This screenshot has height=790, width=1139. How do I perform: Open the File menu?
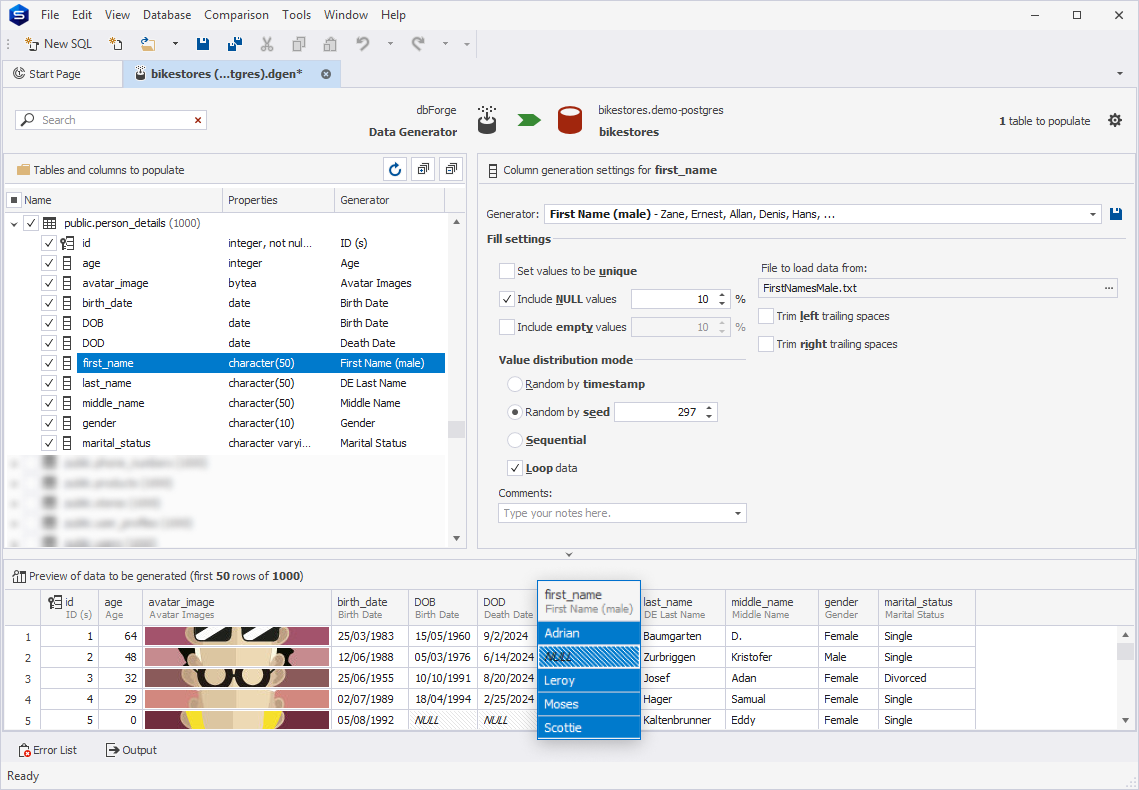coord(50,15)
